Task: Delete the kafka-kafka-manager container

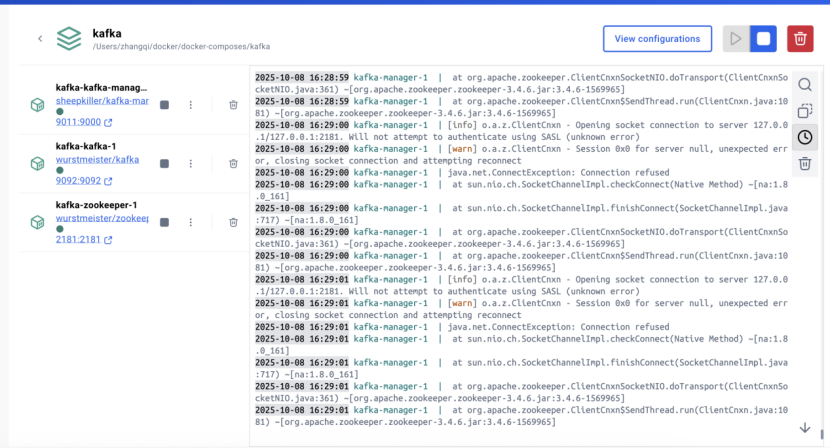Action: click(233, 105)
